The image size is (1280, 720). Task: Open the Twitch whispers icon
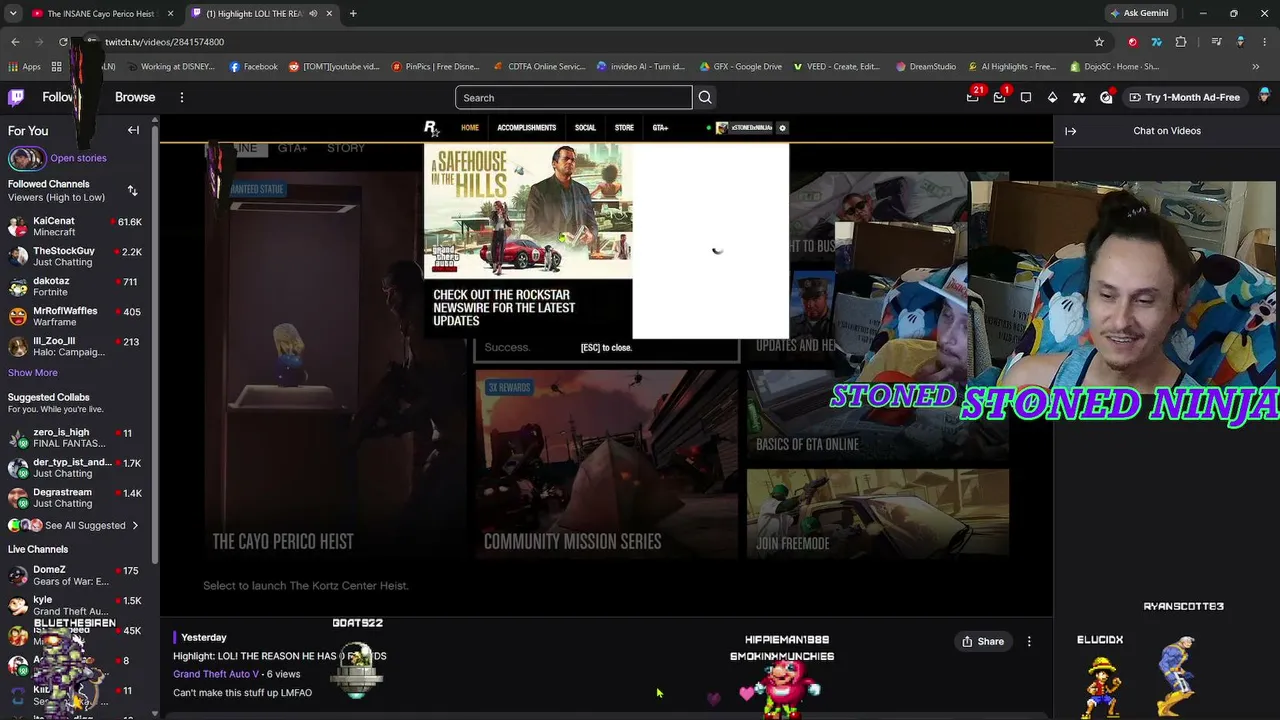tap(1026, 97)
